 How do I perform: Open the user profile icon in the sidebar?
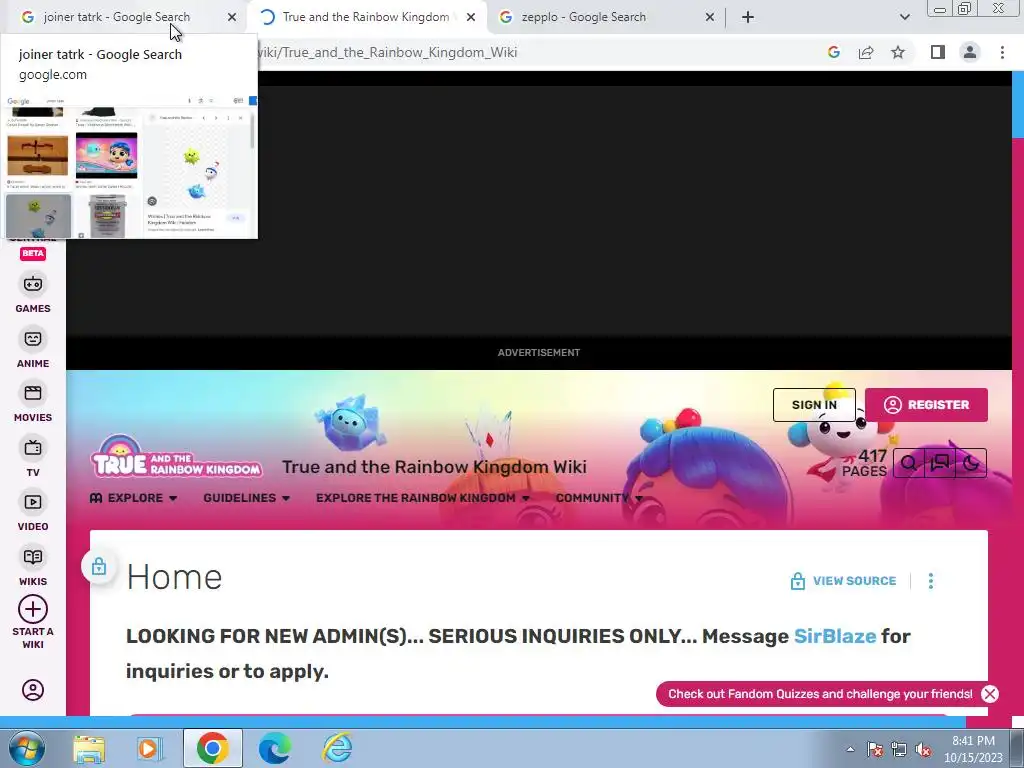(x=33, y=690)
